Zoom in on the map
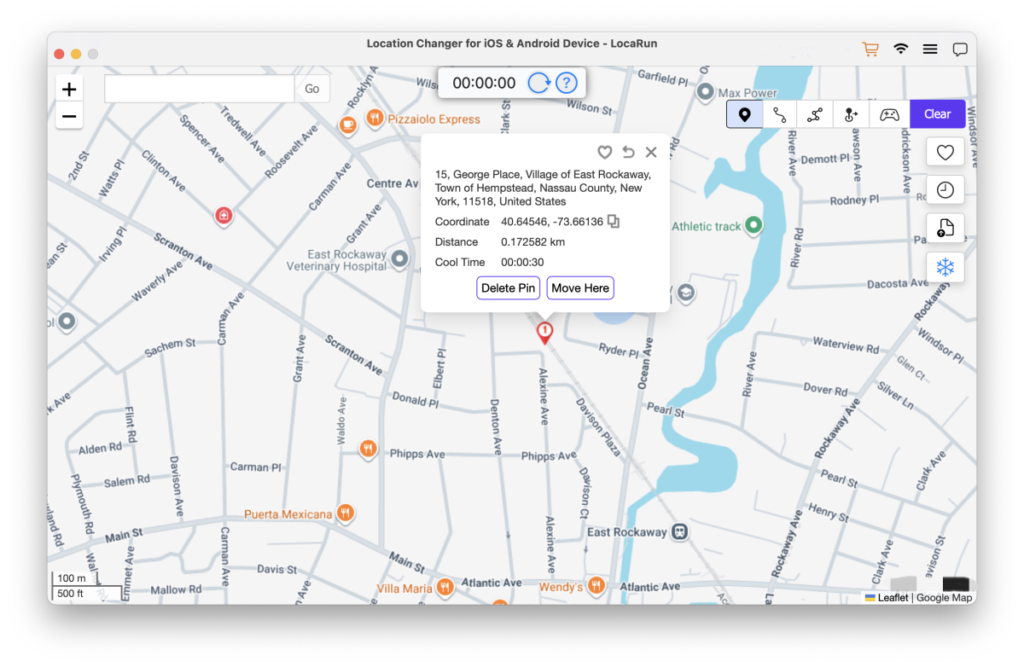 [69, 89]
